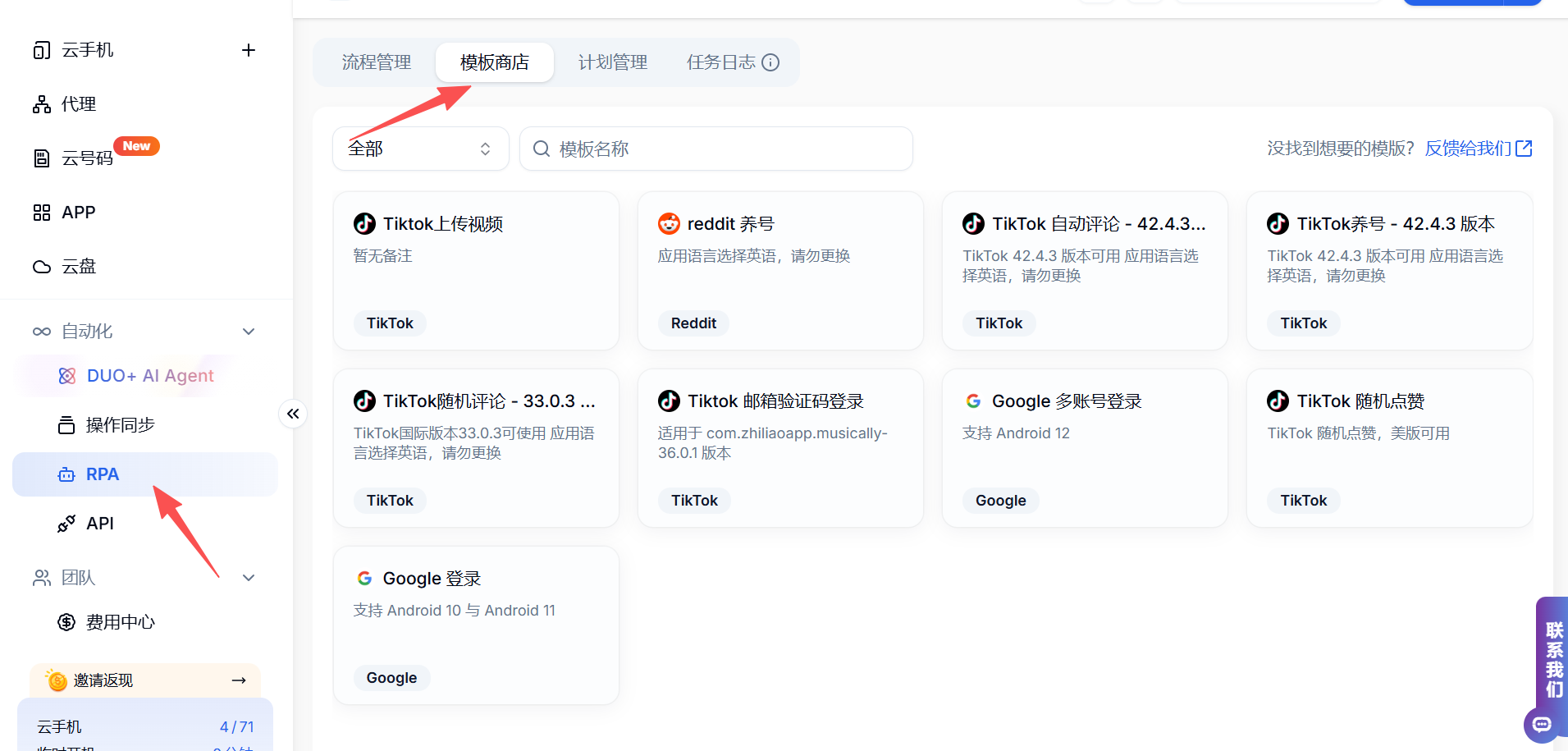The image size is (1568, 751).
Task: Click TikTok logo on Tiktok上传视频 card
Action: point(364,223)
